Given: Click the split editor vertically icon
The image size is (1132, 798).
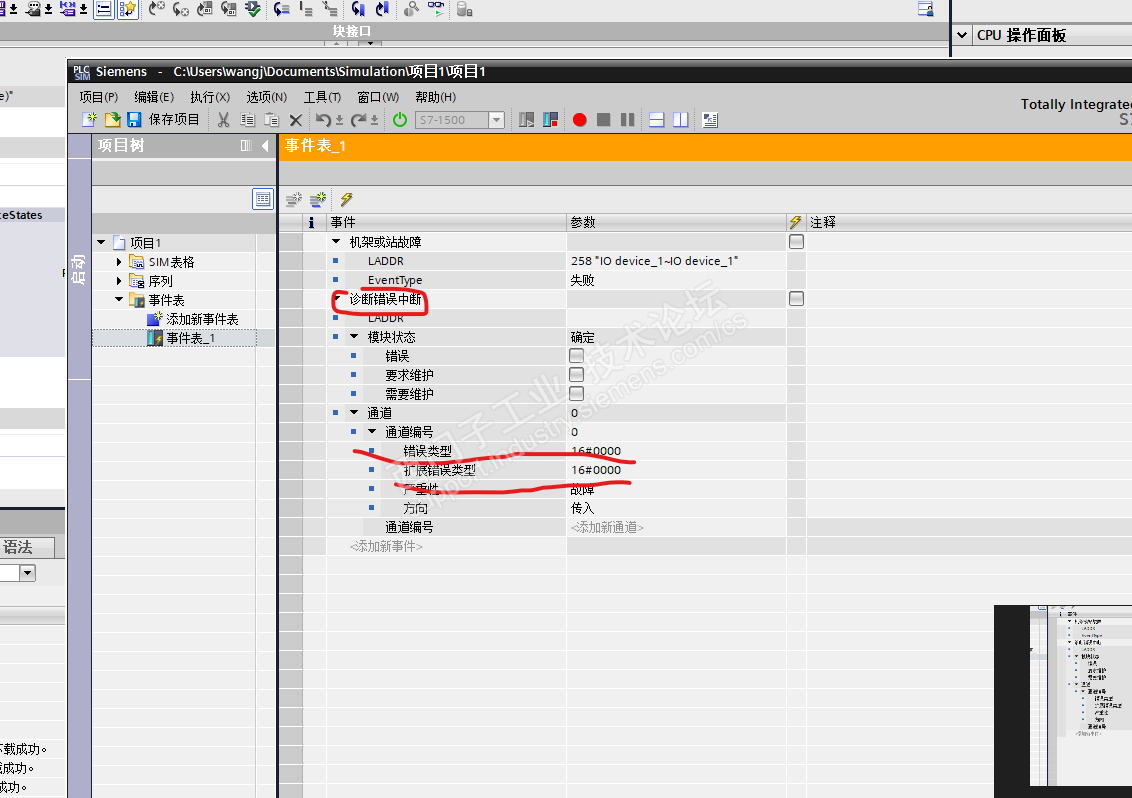Looking at the screenshot, I should [x=680, y=120].
